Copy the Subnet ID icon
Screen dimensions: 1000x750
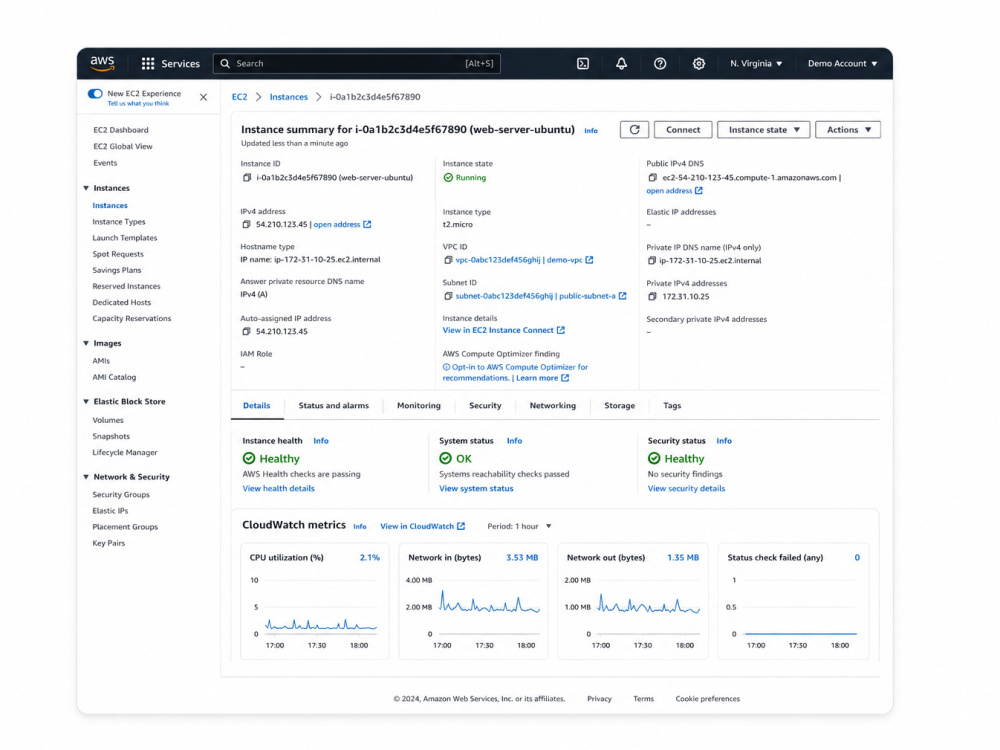(448, 296)
